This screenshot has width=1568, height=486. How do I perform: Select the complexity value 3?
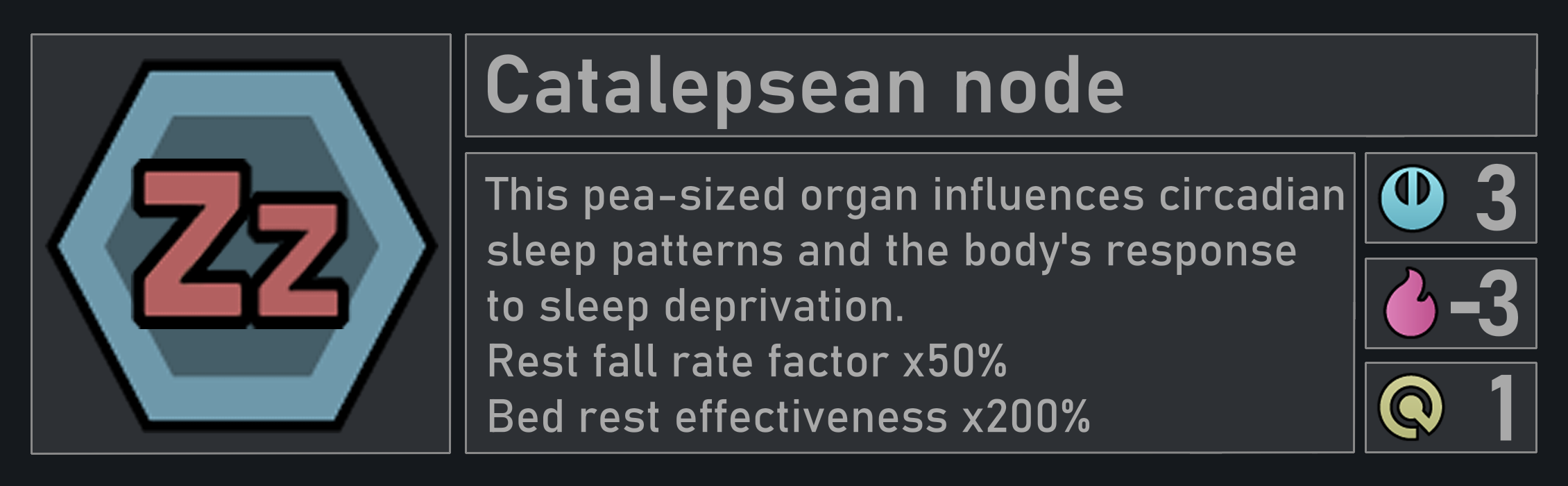tap(1495, 201)
